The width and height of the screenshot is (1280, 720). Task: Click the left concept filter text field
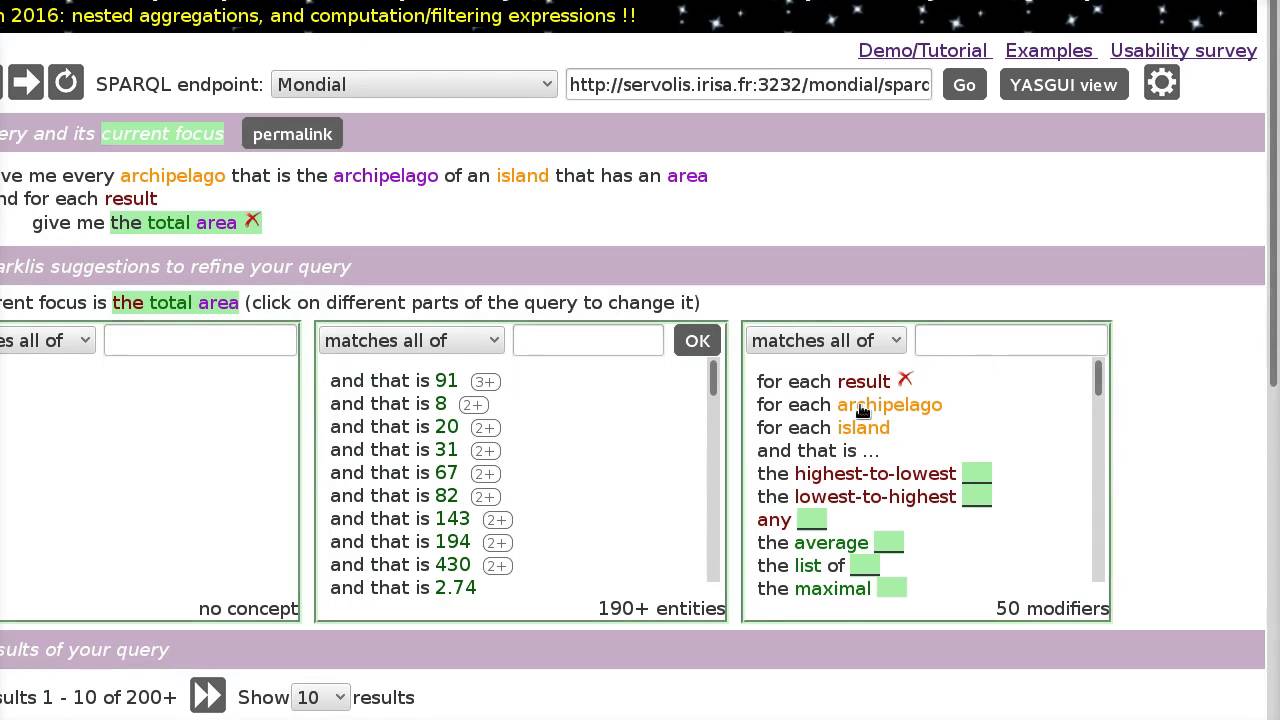tap(200, 340)
